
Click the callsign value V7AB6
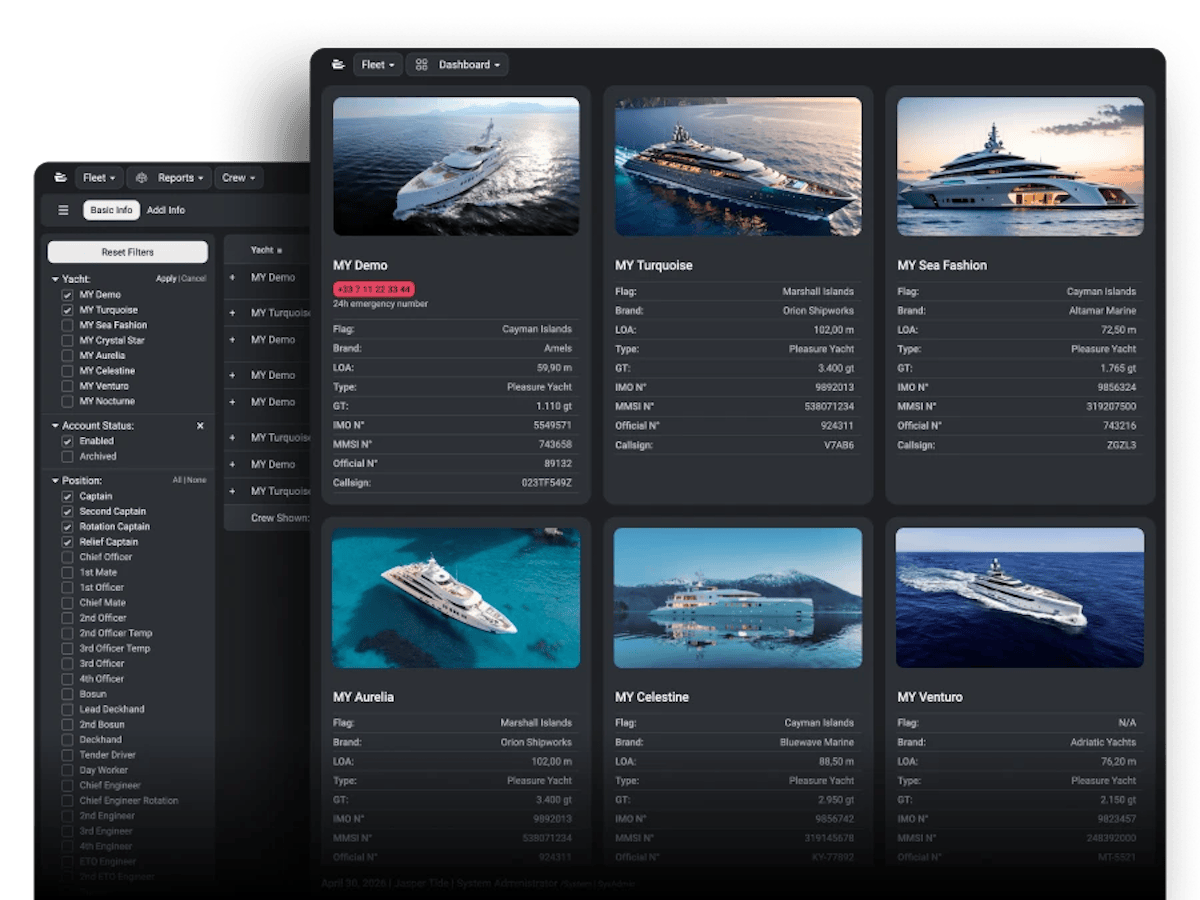point(838,445)
